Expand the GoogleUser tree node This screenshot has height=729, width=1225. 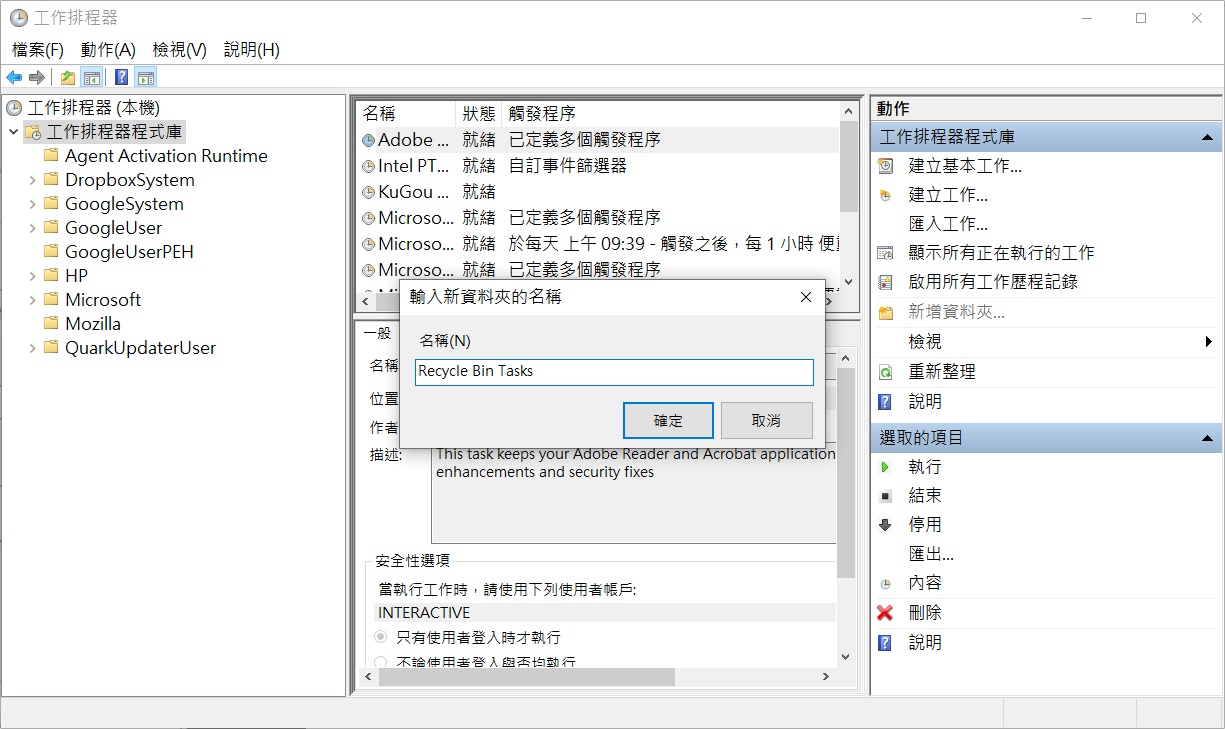(32, 228)
